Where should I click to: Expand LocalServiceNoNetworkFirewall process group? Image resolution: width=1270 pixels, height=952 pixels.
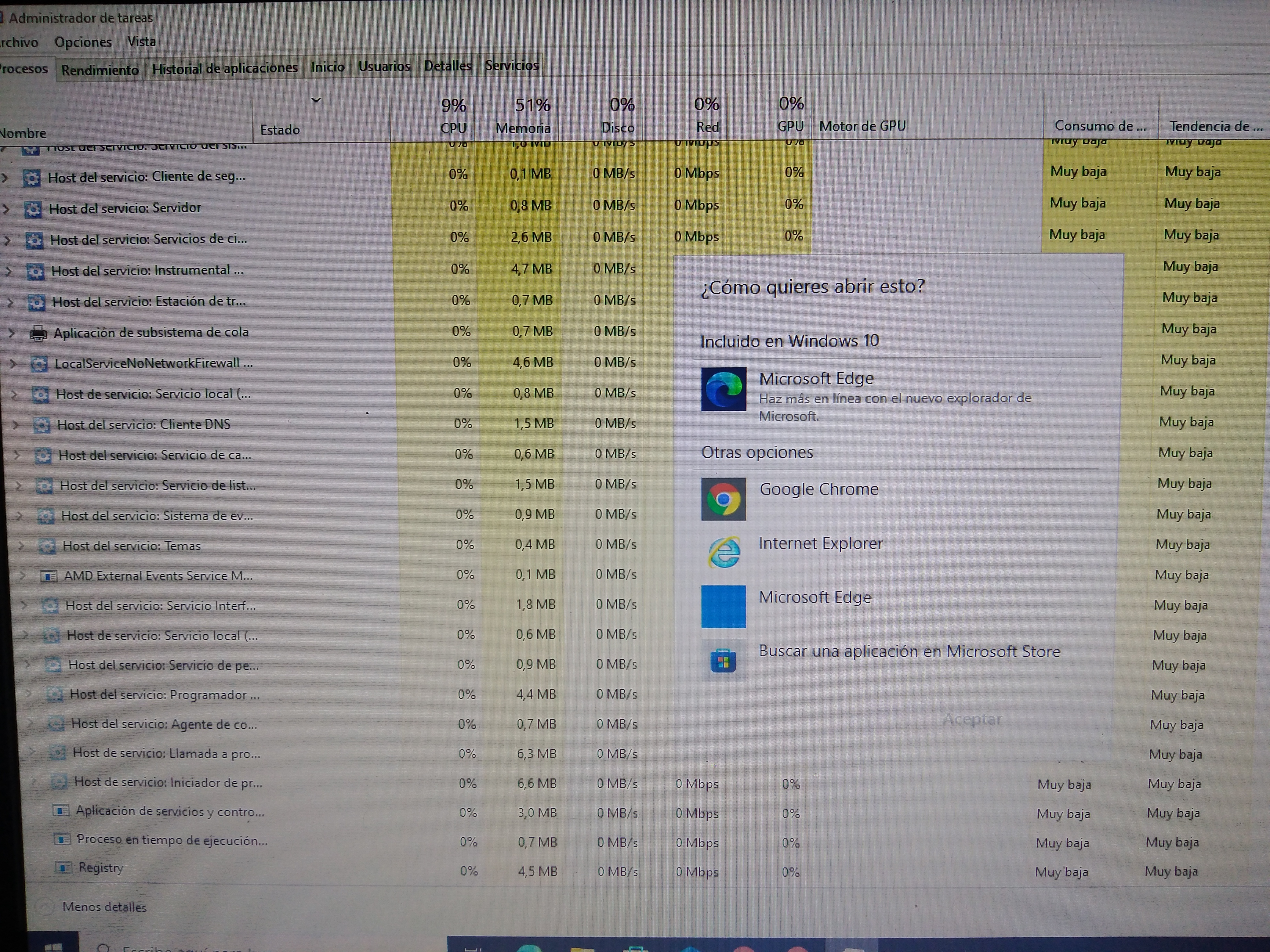coord(13,363)
